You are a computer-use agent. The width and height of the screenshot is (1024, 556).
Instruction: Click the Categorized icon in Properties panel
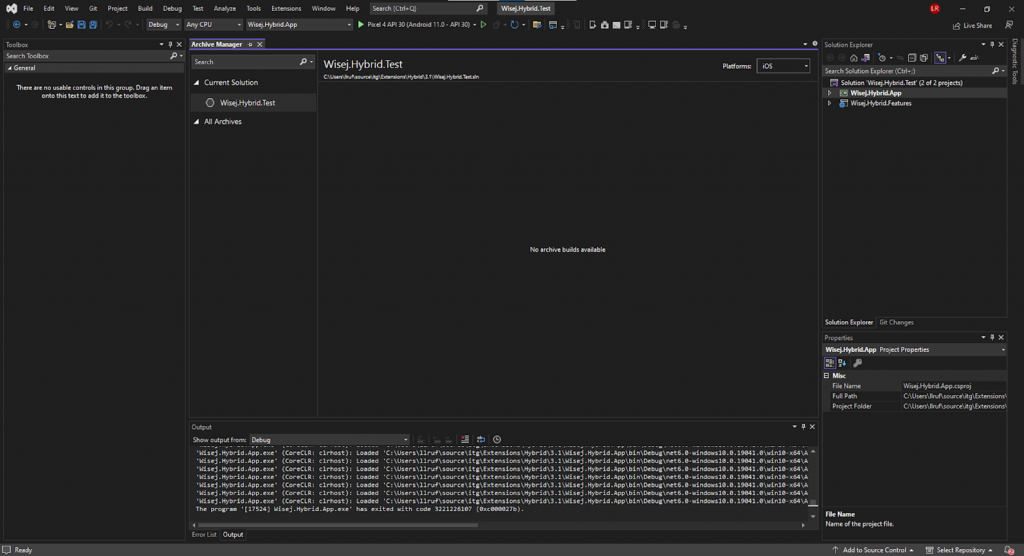(x=830, y=363)
